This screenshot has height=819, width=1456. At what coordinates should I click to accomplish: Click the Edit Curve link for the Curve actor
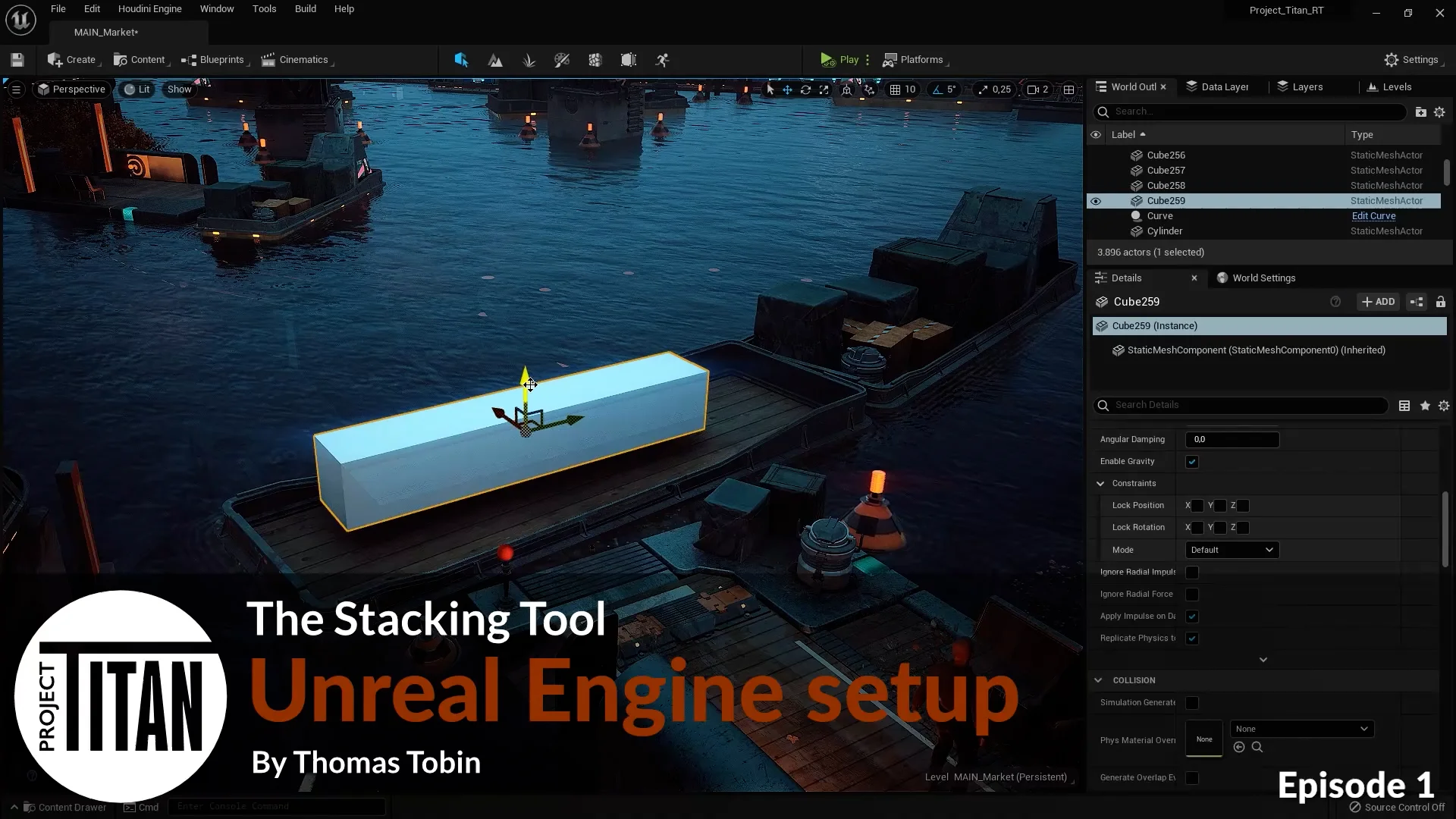1373,215
